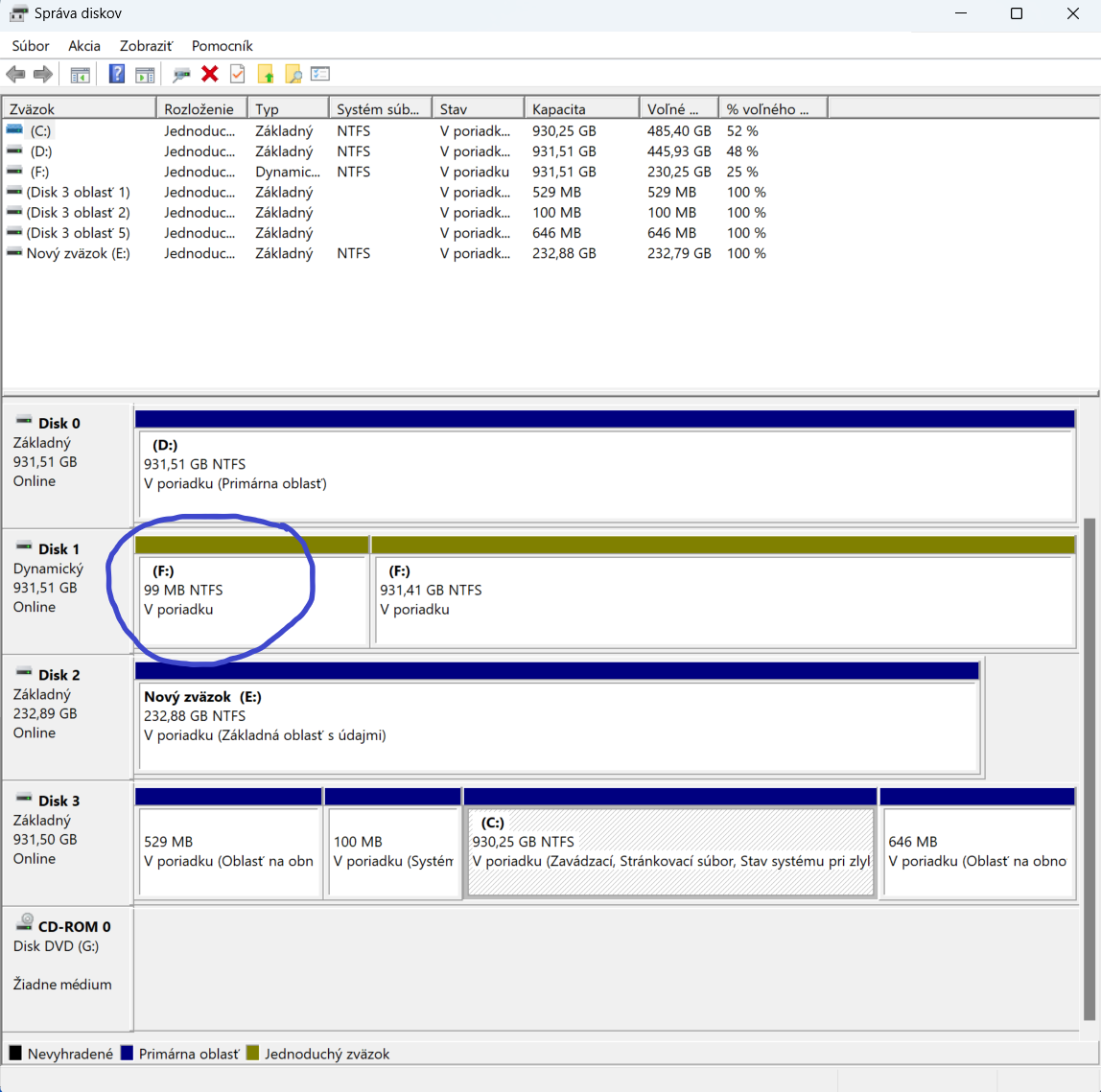Sort by the Systém súb... column header

381,108
